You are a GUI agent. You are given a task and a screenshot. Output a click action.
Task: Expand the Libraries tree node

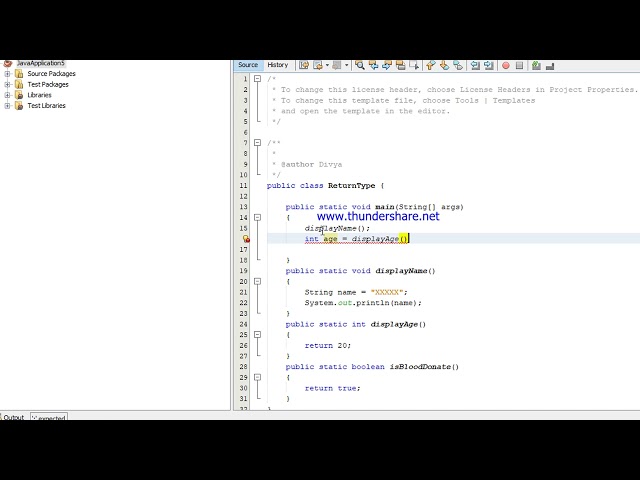(7, 95)
